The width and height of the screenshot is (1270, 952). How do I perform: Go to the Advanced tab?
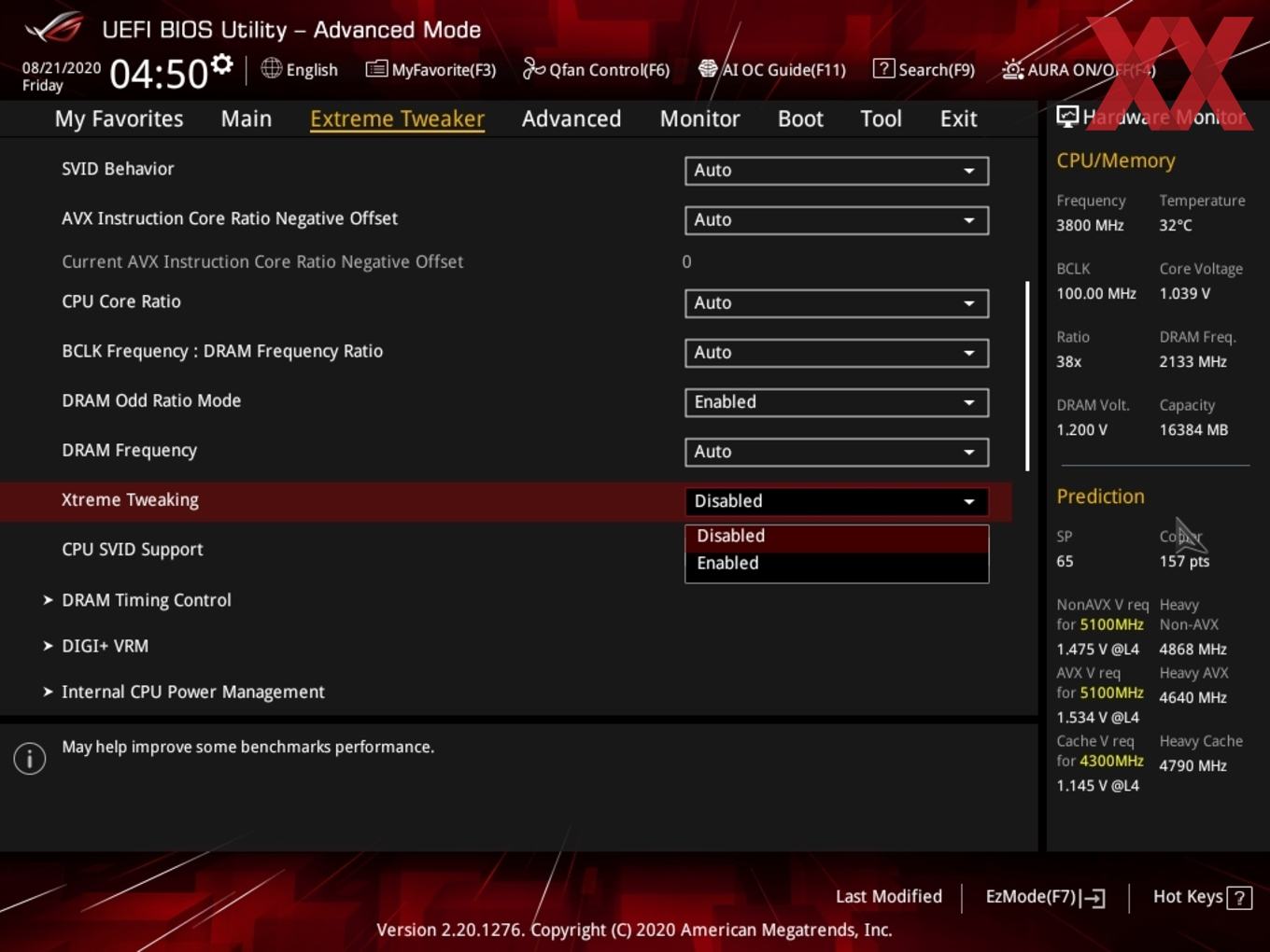click(x=571, y=119)
